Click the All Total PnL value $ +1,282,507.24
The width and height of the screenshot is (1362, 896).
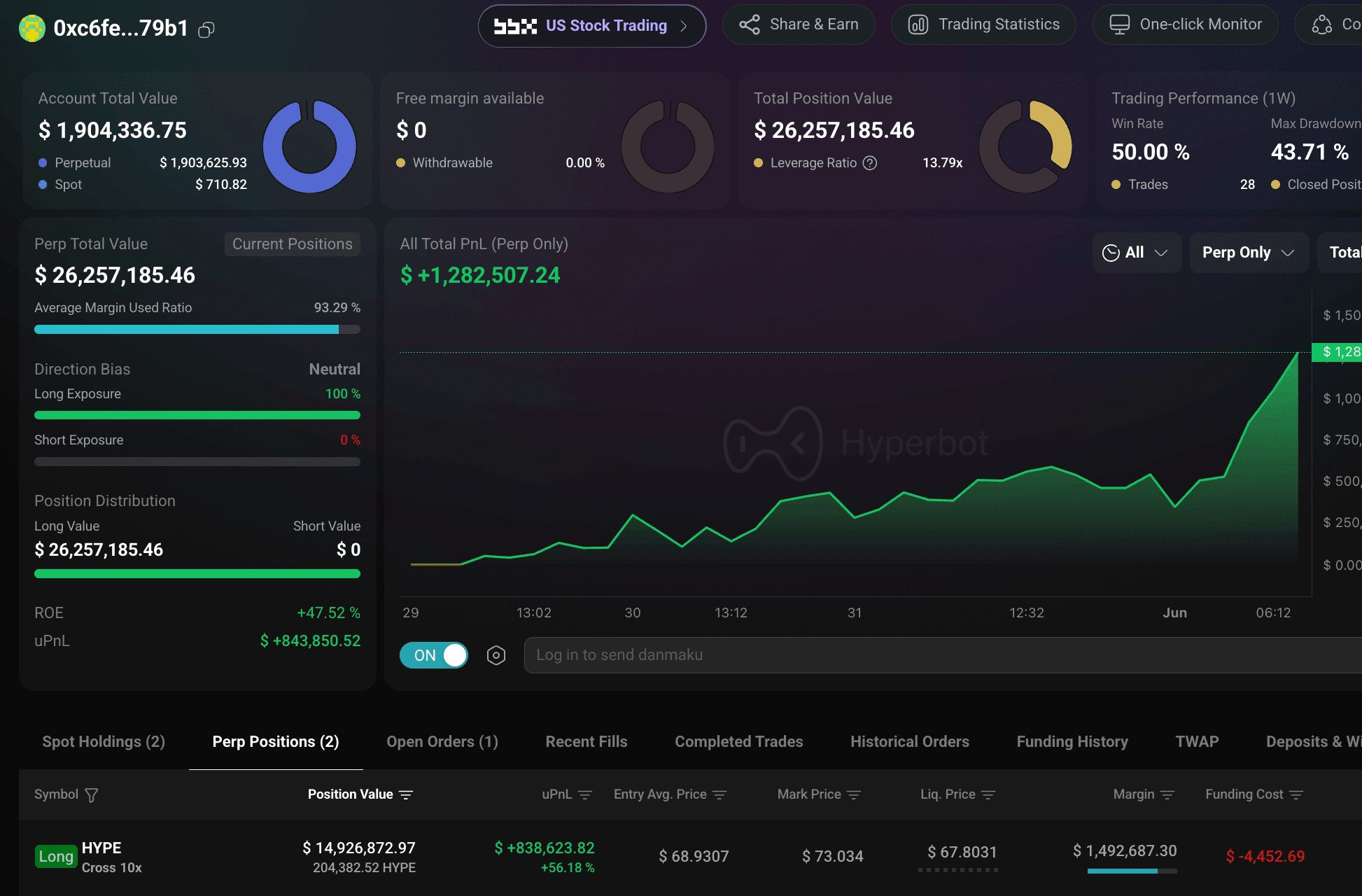pos(480,275)
